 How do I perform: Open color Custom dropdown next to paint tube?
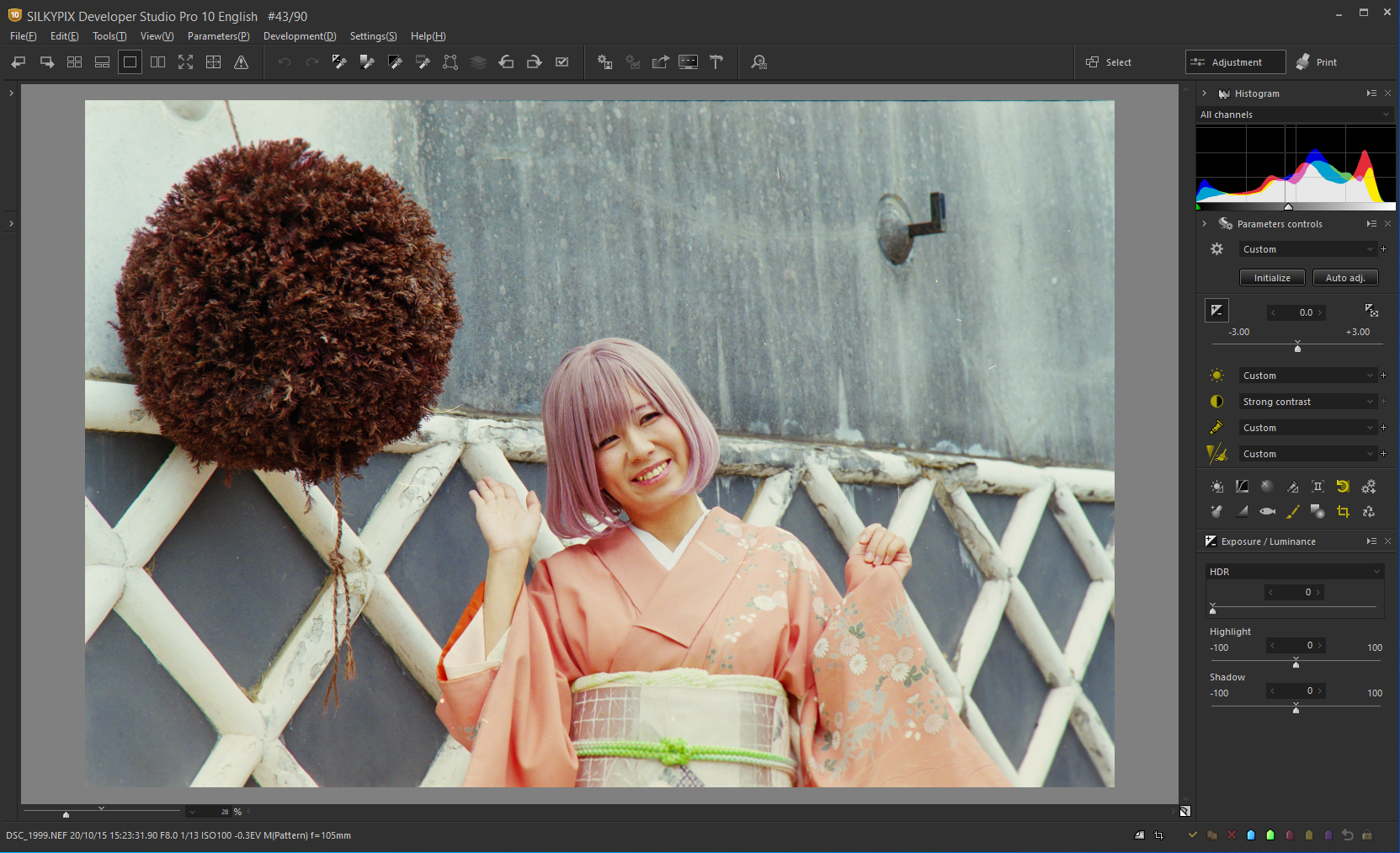[1307, 428]
